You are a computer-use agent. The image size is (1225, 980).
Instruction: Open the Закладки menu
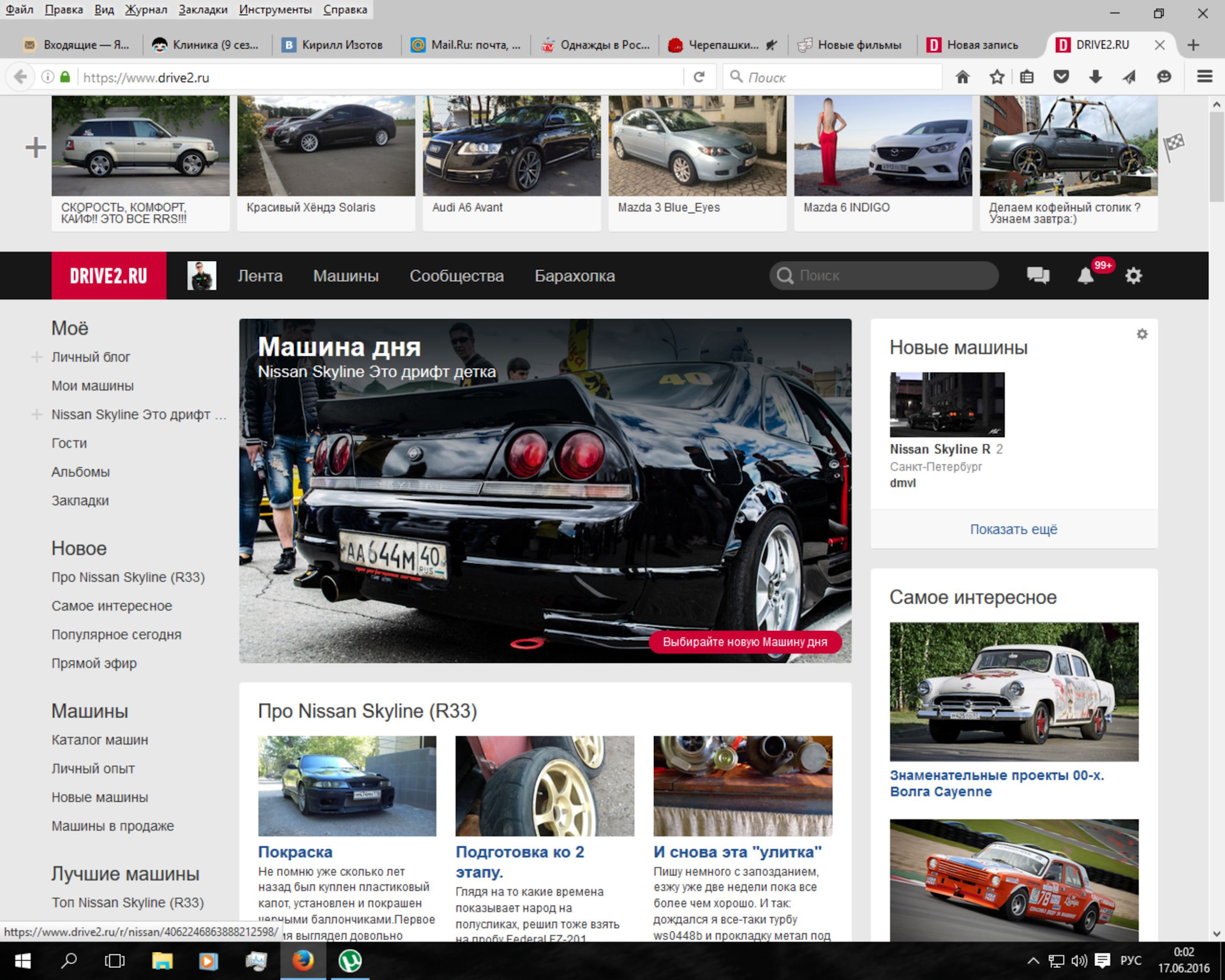(203, 10)
